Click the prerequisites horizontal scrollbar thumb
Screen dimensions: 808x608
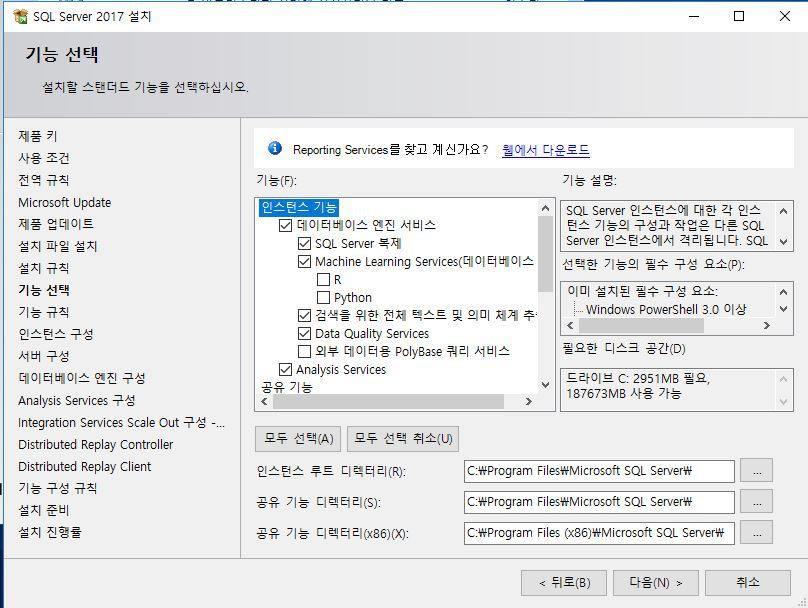(x=641, y=326)
